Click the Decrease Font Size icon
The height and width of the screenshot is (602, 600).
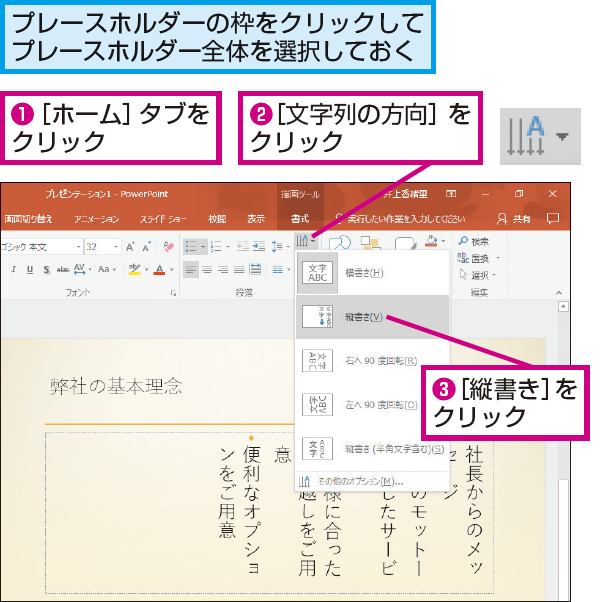(147, 247)
